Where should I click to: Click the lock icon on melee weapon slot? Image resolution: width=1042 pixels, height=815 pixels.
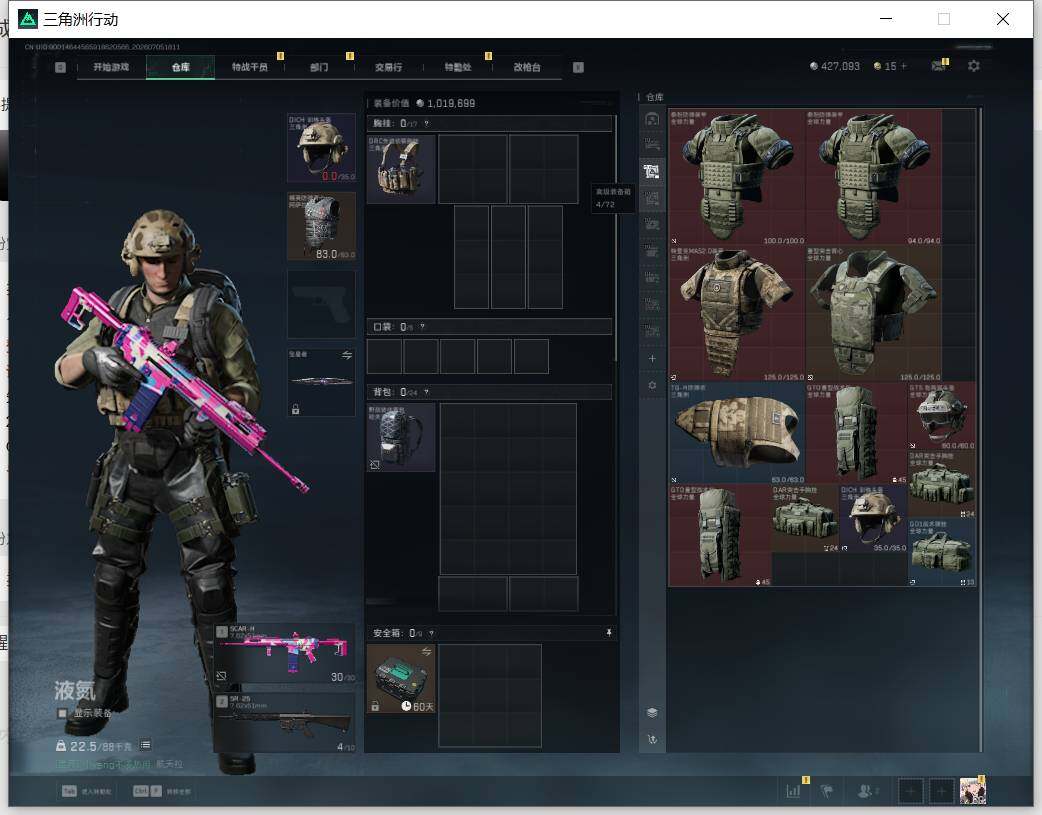click(296, 409)
